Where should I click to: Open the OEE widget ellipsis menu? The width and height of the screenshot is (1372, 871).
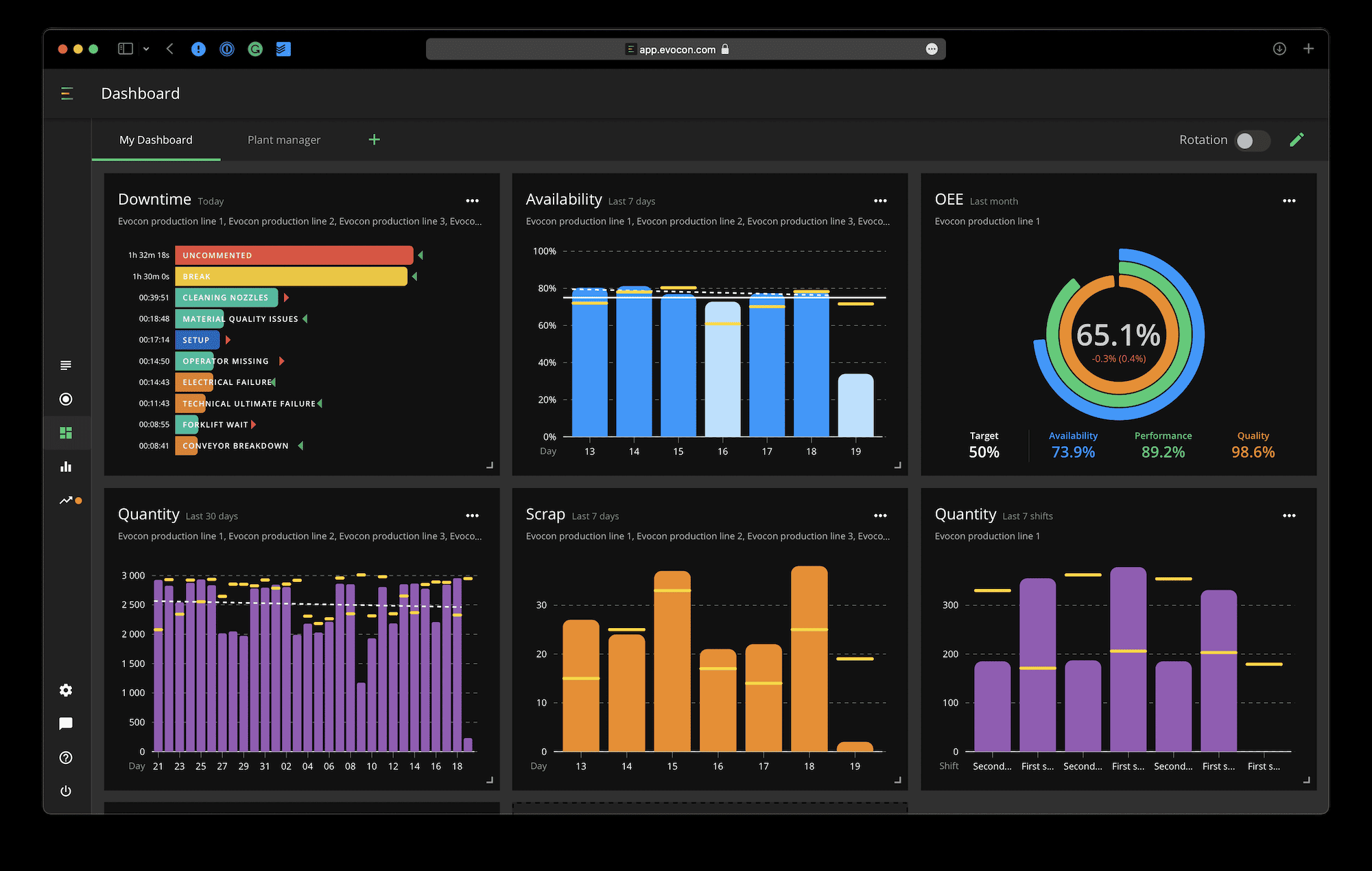(1289, 200)
